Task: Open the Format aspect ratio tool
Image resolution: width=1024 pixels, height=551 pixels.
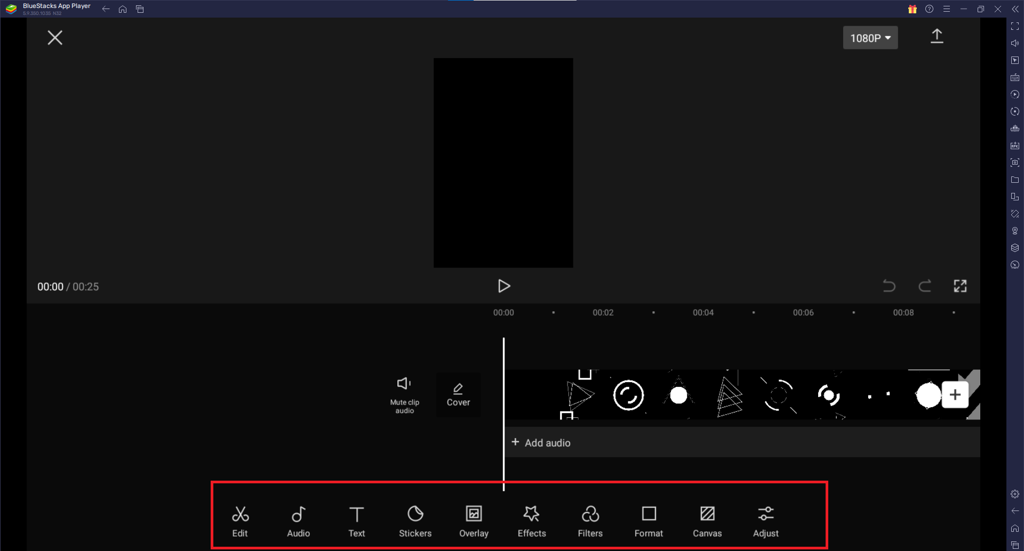Action: pos(649,519)
